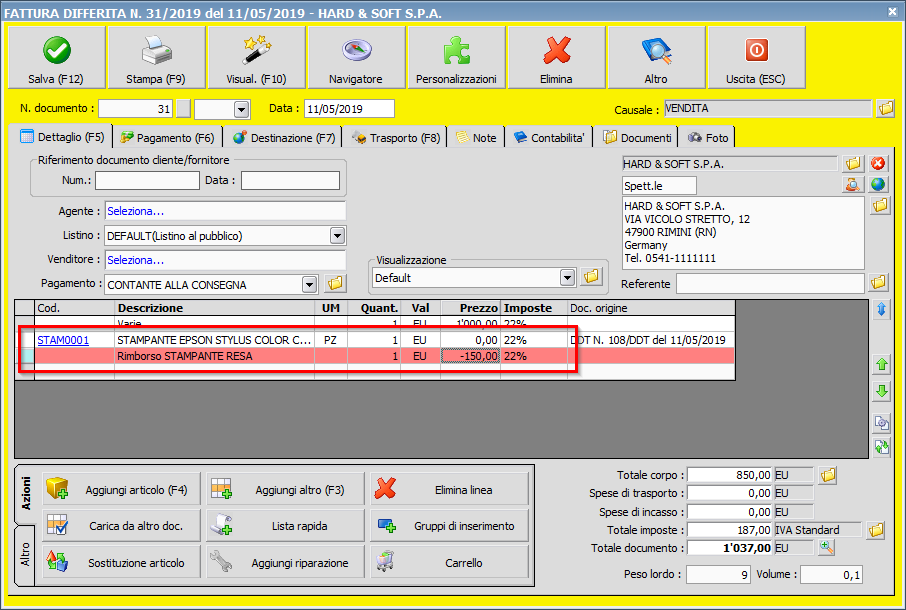Delete the invoice with Elimina
906x610 pixels.
(x=556, y=58)
